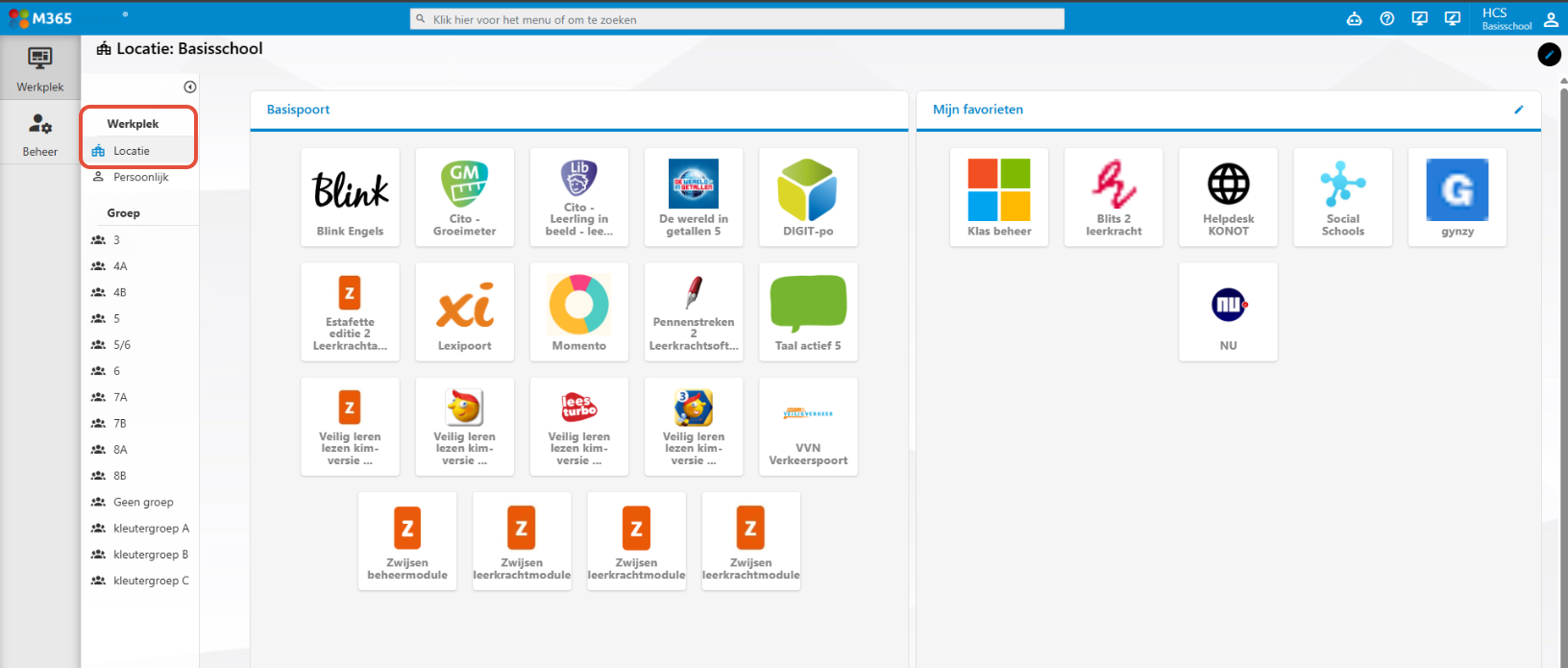Choose group 5/6
Viewport: 1568px width, 668px height.
140,345
